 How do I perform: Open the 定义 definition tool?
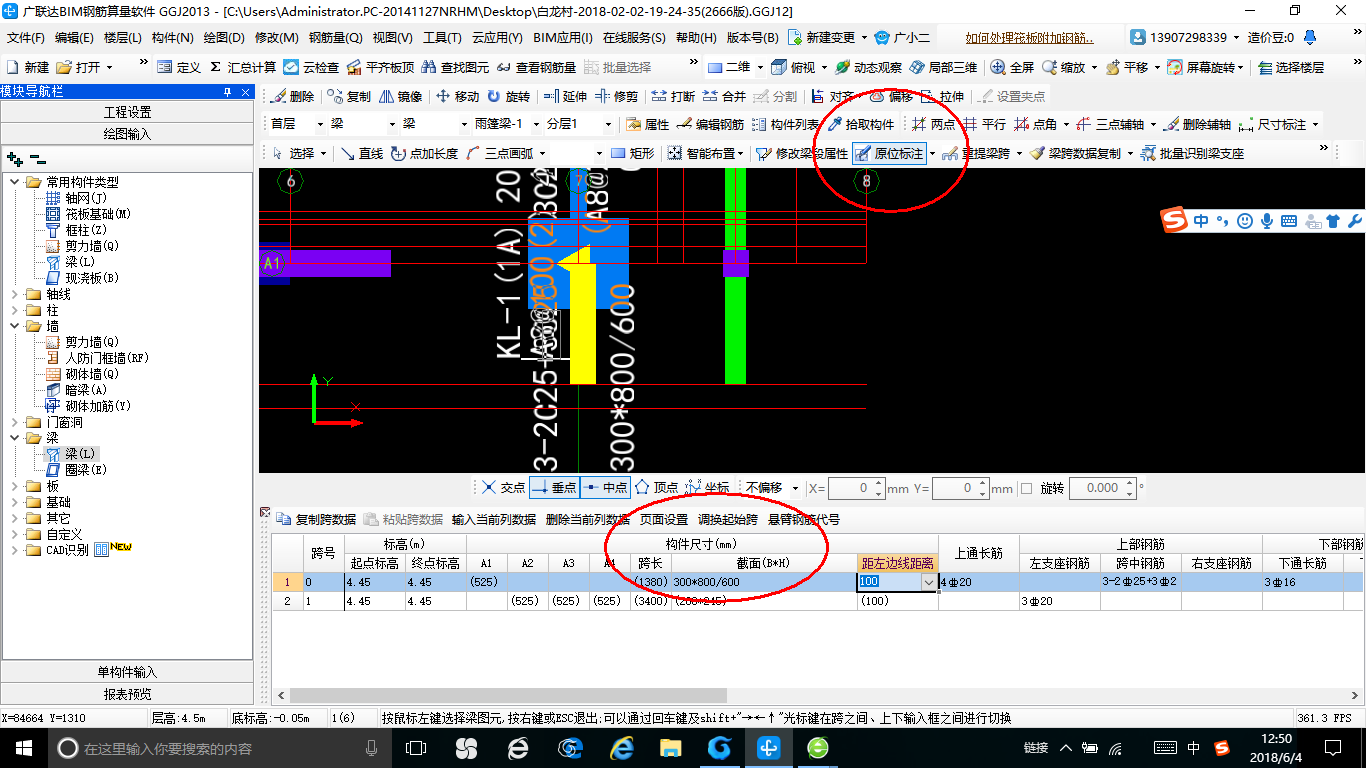180,67
